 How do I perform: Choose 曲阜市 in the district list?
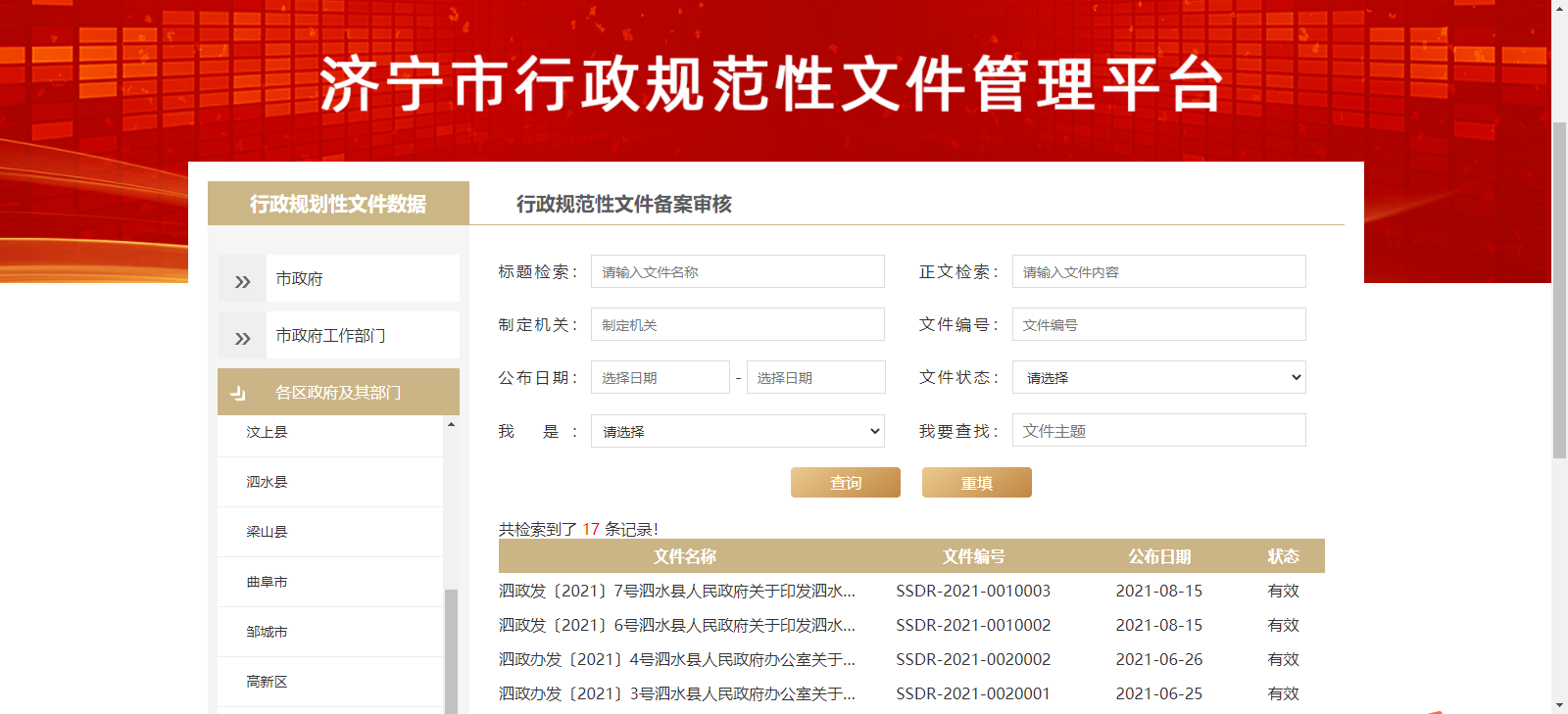pyautogui.click(x=267, y=582)
